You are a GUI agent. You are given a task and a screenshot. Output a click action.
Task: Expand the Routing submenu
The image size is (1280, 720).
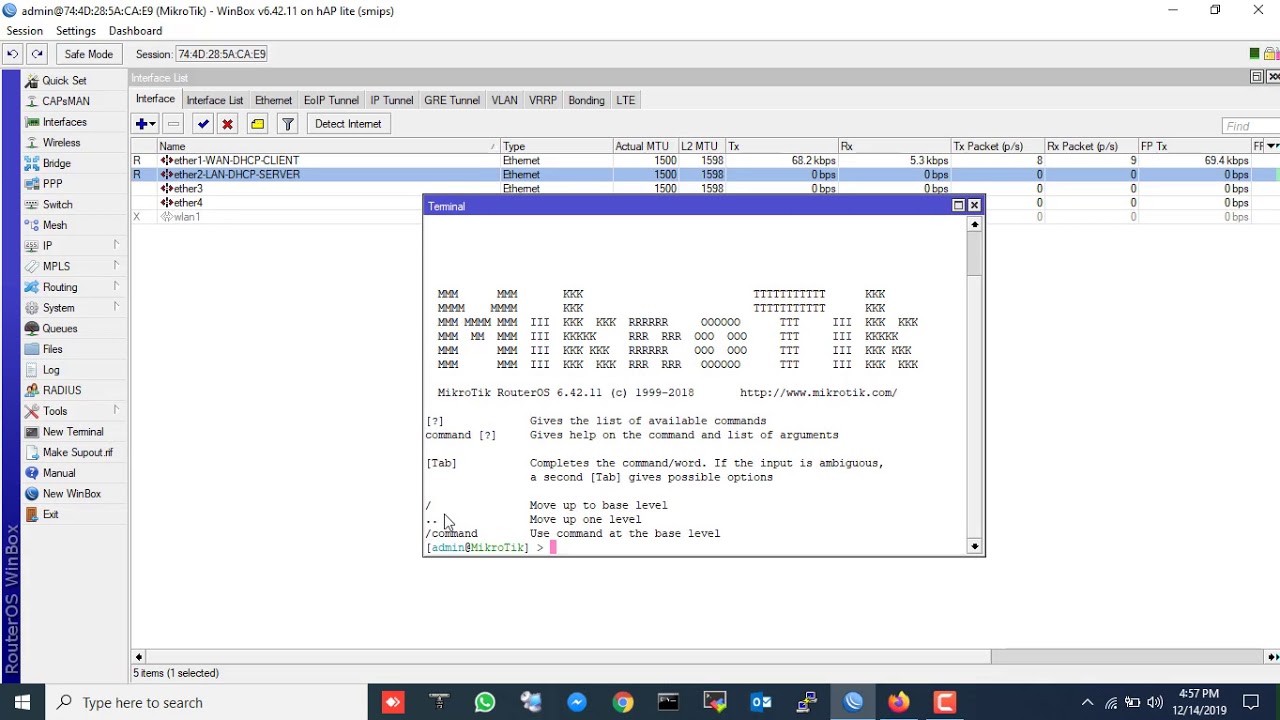[x=72, y=287]
